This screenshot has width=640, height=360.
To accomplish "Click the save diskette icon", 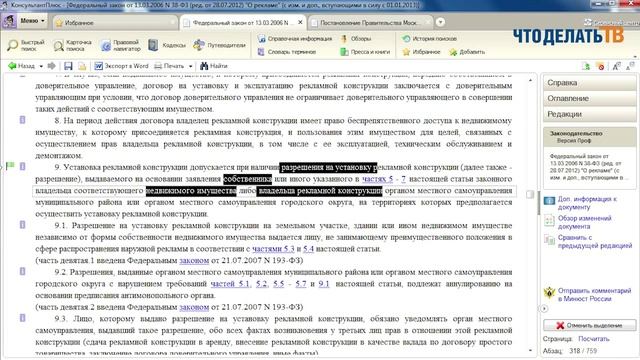I will (68, 66).
